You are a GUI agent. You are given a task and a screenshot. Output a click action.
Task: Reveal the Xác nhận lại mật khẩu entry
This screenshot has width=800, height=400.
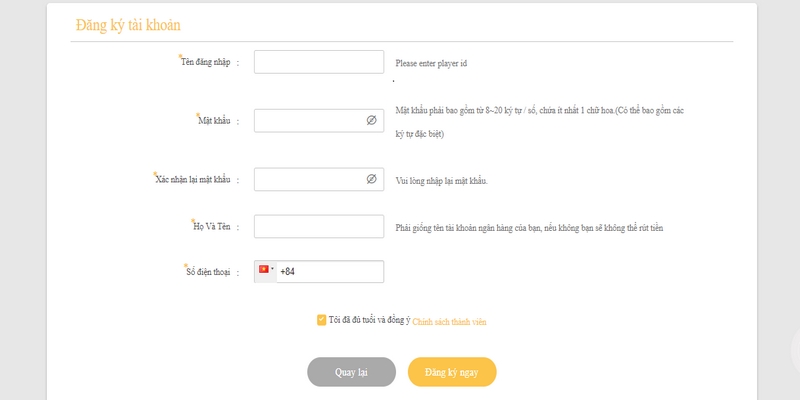[371, 179]
